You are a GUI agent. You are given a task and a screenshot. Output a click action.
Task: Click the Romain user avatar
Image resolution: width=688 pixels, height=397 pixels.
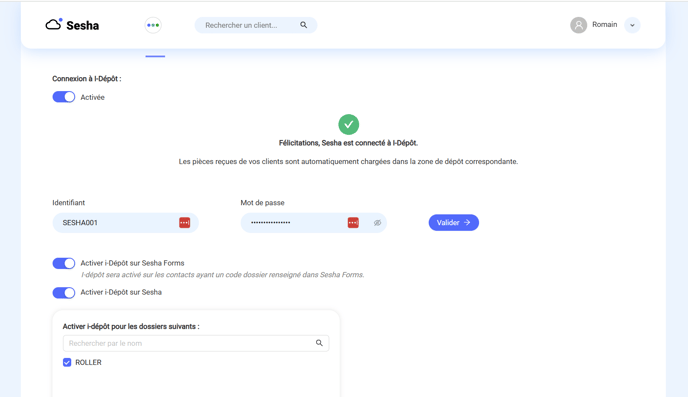[x=578, y=25]
